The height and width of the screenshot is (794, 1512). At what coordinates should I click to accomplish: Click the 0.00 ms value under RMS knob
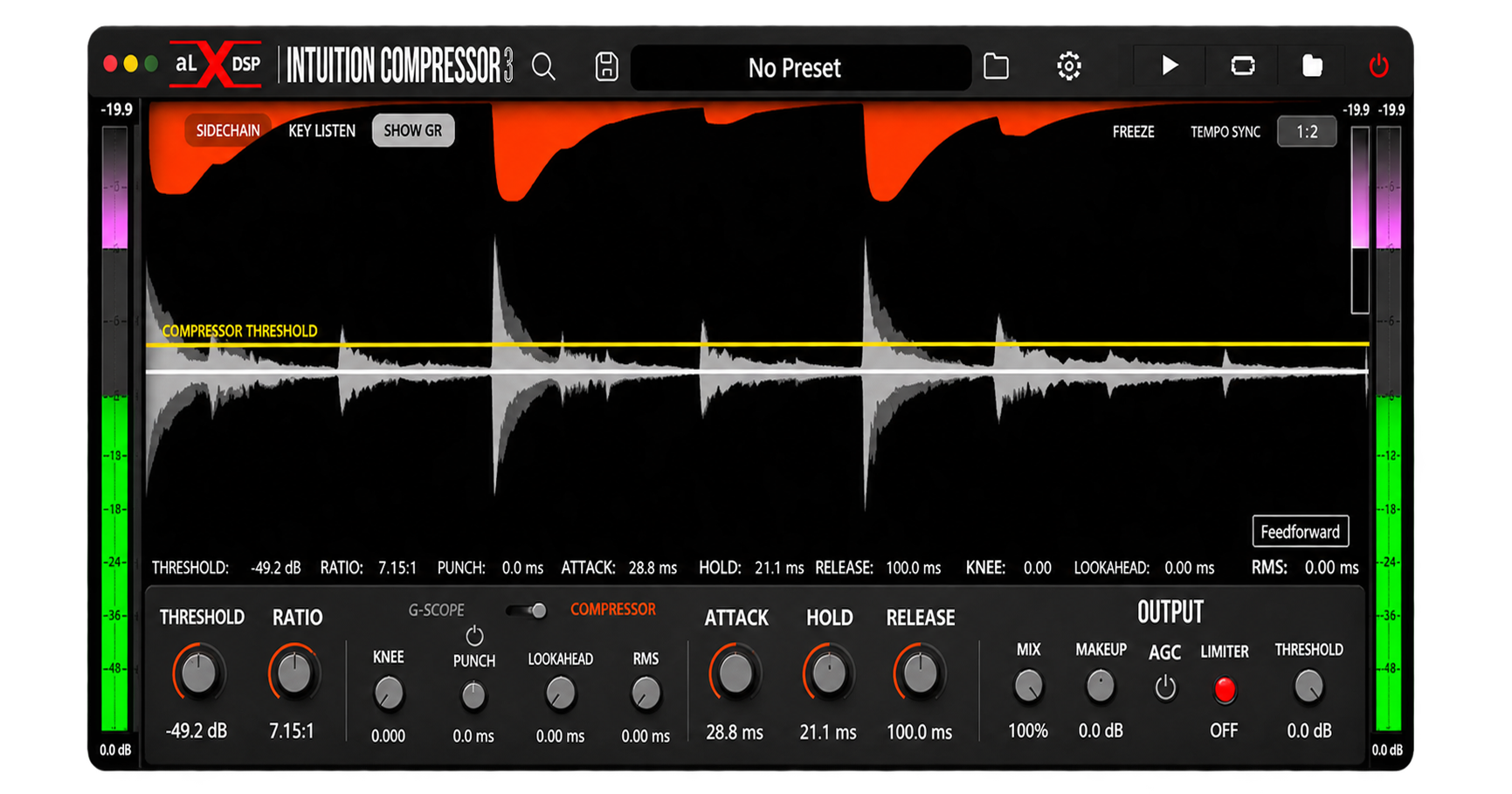click(x=646, y=736)
